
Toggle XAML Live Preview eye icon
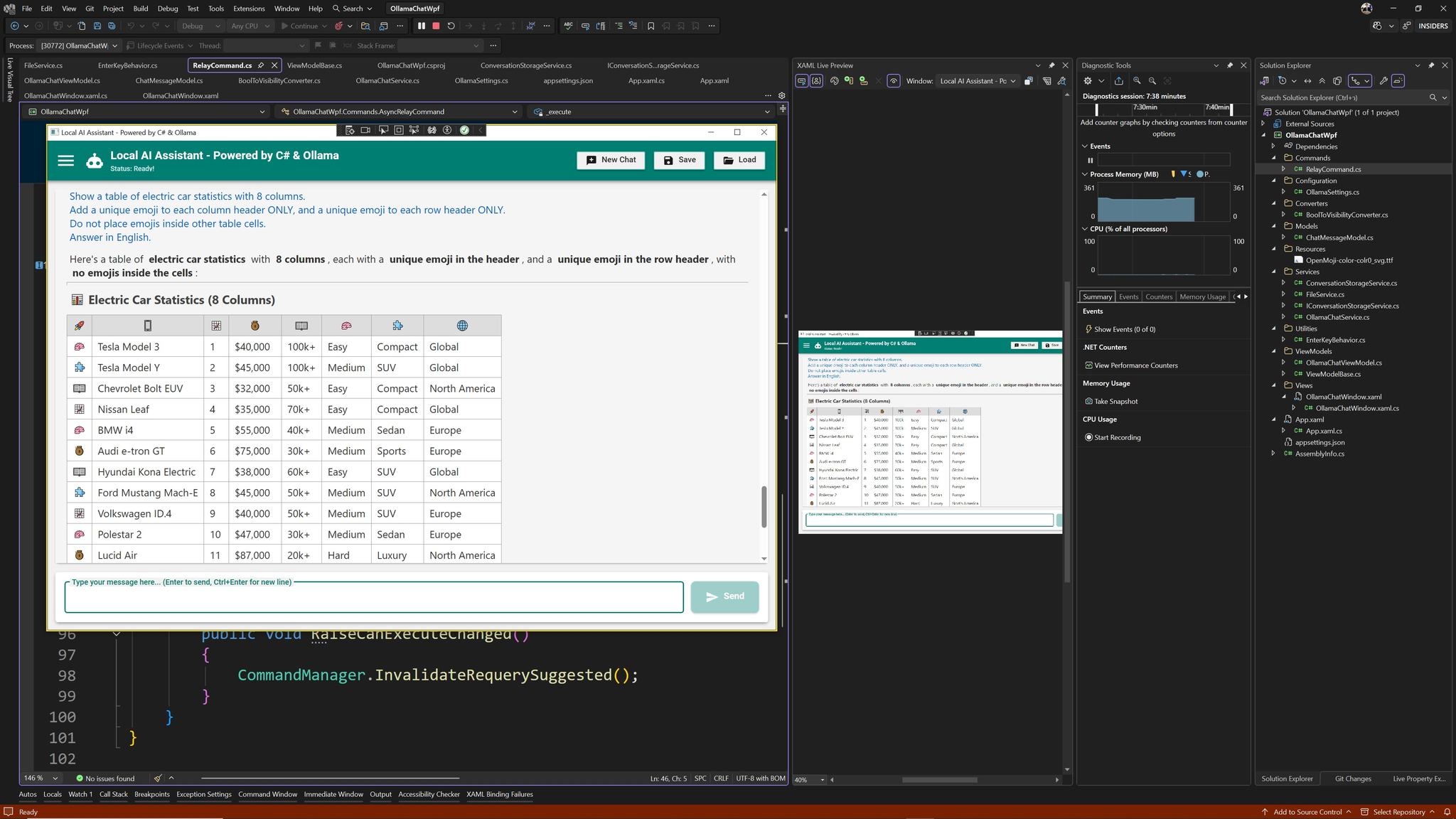click(894, 81)
